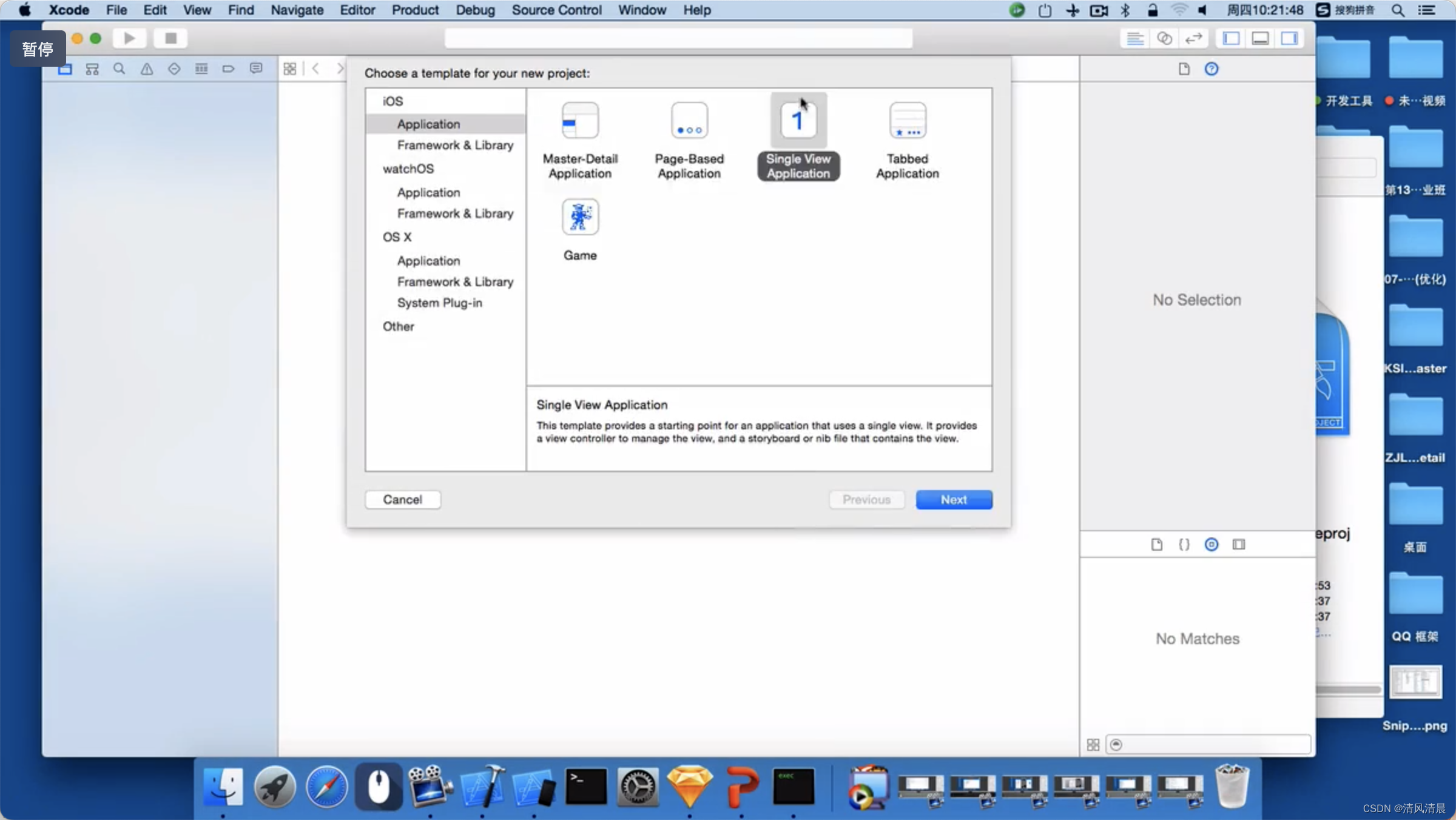Show the File Template library
The width and height of the screenshot is (1456, 820).
point(1157,545)
